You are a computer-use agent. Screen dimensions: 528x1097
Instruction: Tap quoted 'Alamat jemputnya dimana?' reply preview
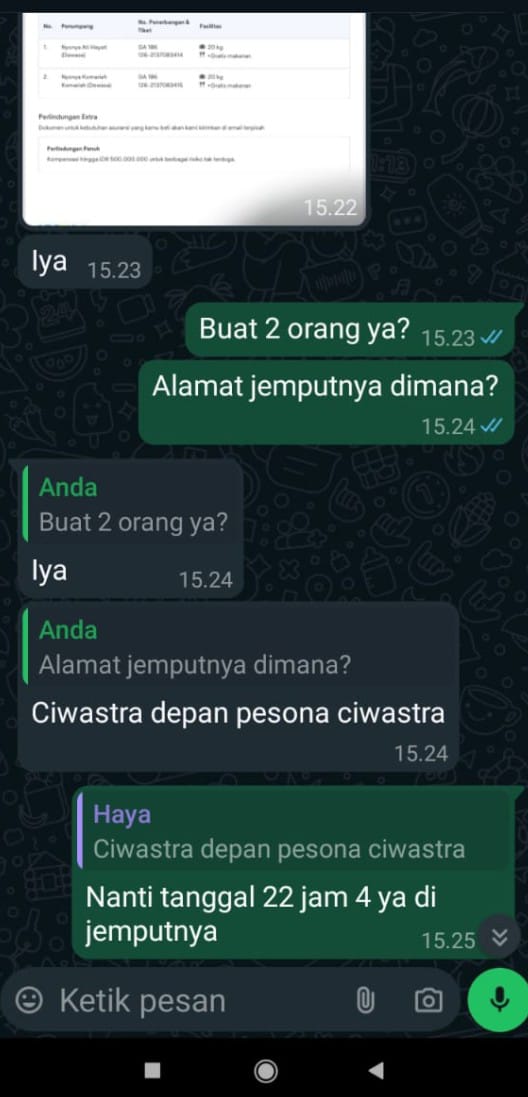[x=238, y=646]
